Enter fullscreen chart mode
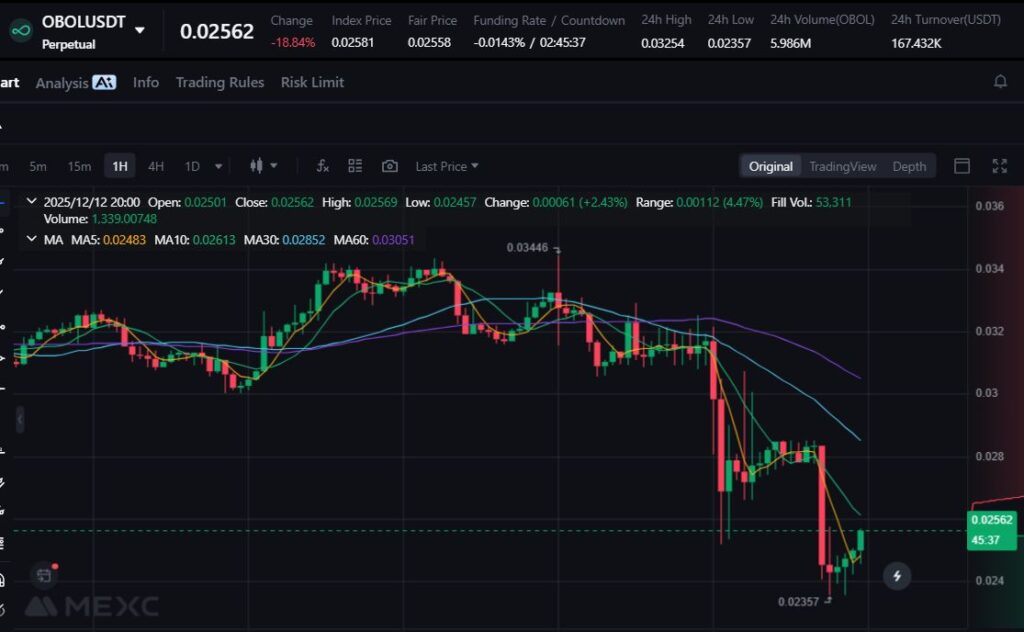 (999, 166)
